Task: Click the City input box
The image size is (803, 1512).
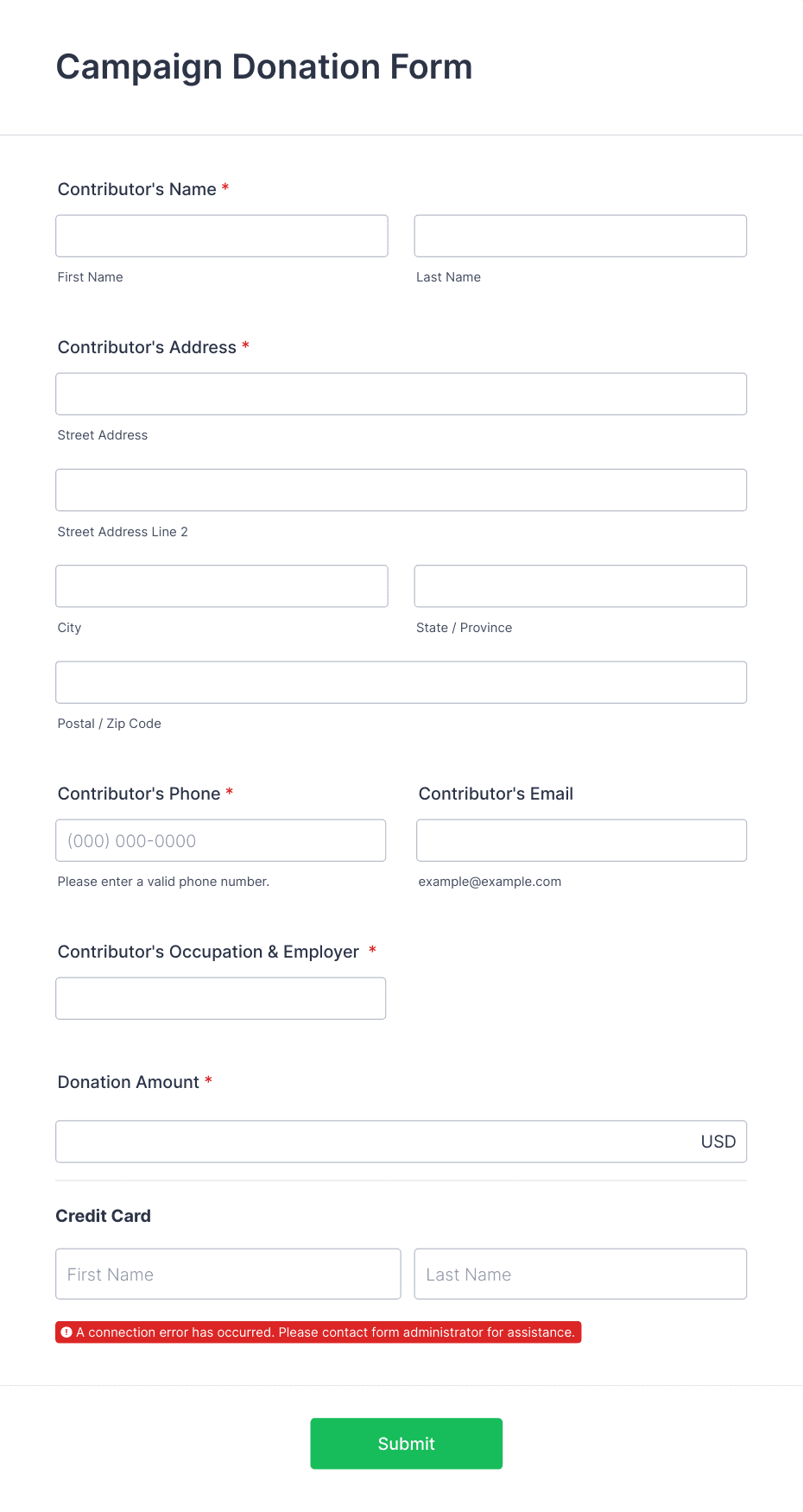Action: [x=222, y=586]
